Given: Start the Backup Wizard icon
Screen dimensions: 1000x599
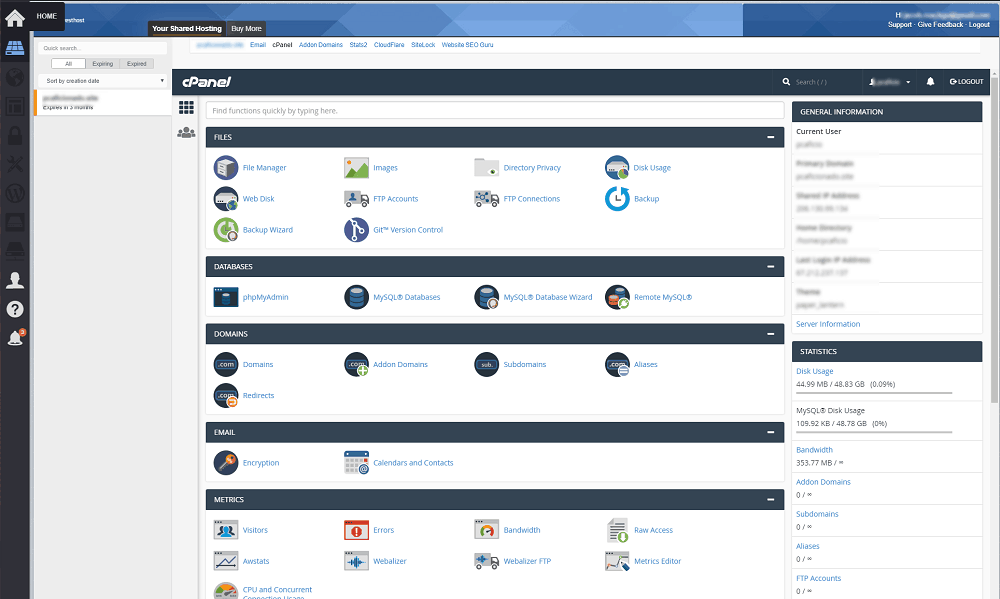Looking at the screenshot, I should tap(226, 230).
